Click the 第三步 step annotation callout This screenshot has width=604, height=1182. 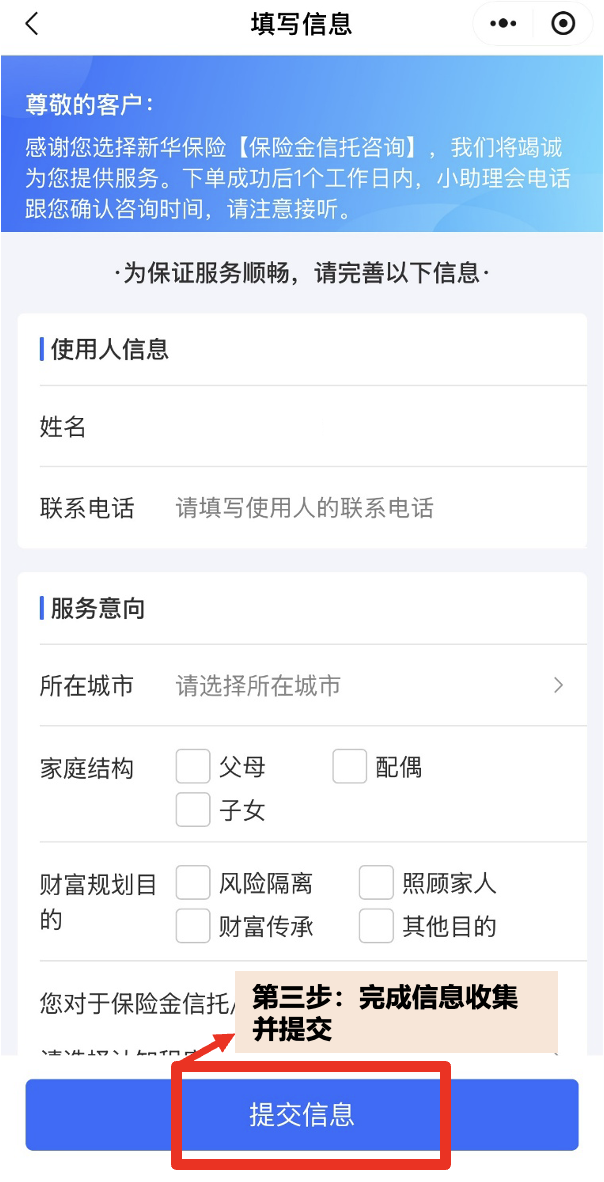pyautogui.click(x=395, y=1012)
